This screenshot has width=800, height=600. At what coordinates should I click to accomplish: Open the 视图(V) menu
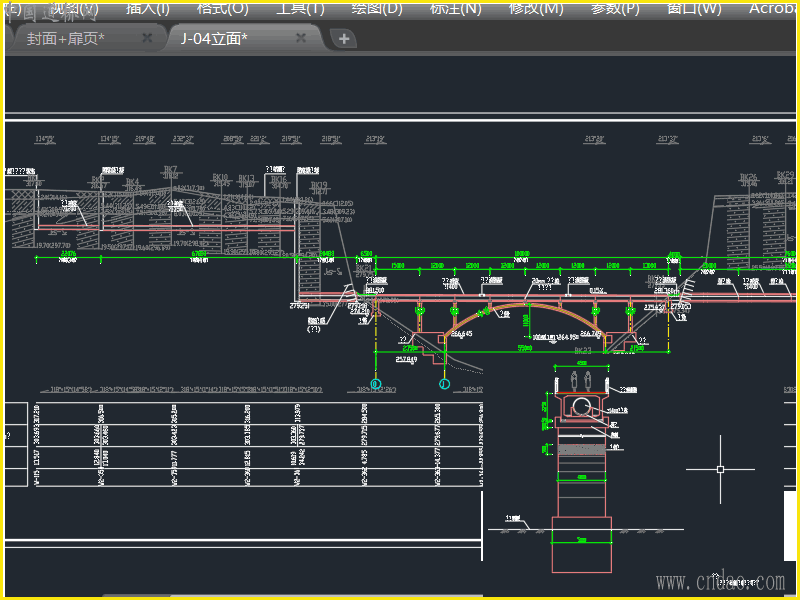coord(73,8)
